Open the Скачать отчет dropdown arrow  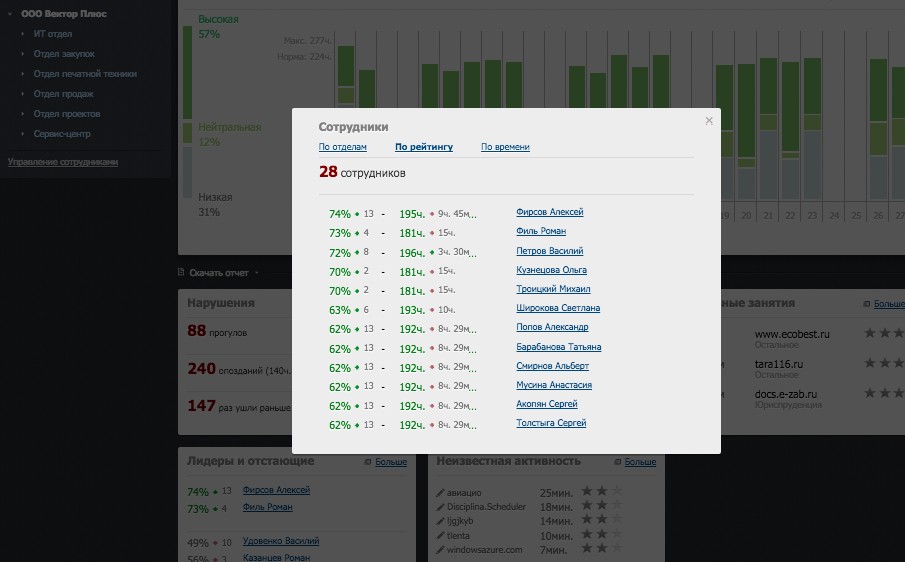[256, 272]
